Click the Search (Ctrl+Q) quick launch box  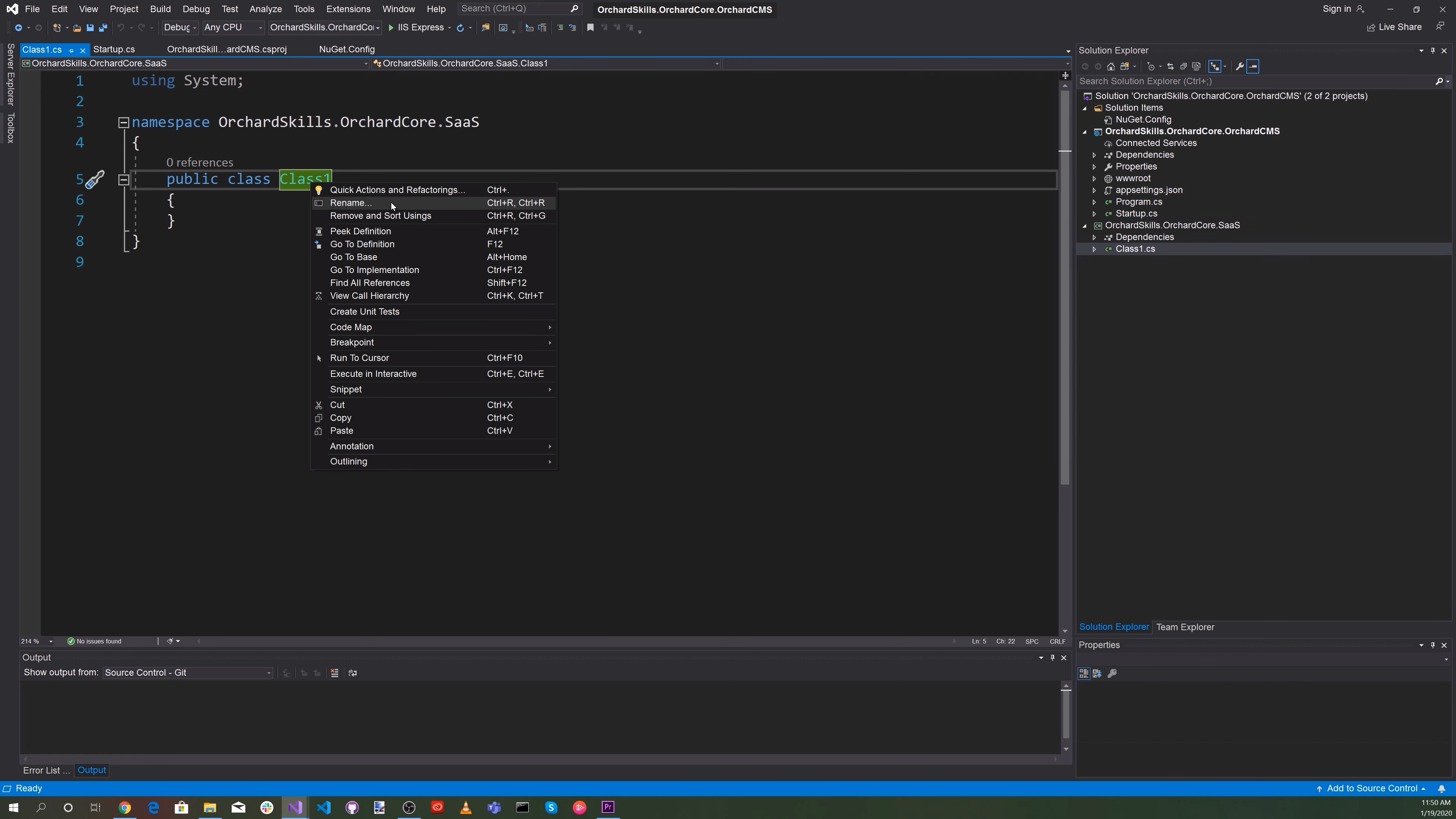tap(519, 9)
